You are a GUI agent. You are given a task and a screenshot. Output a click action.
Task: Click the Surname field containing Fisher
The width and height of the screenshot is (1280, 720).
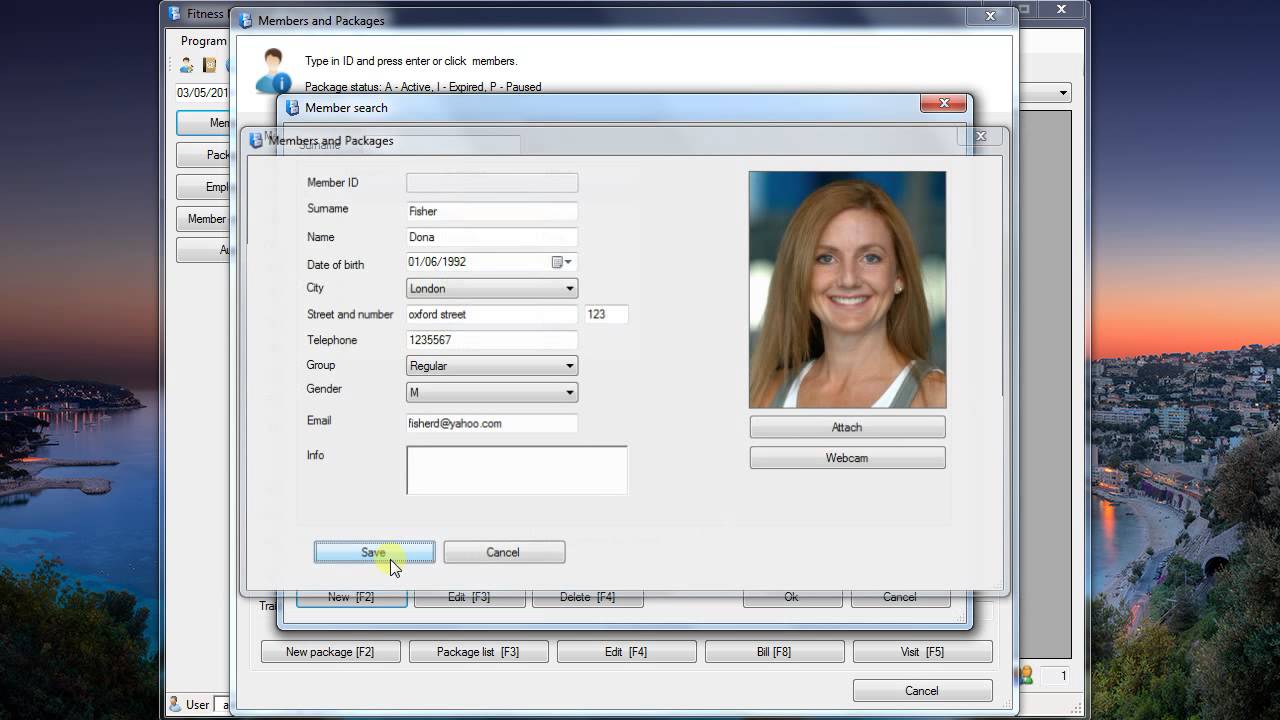pyautogui.click(x=492, y=211)
